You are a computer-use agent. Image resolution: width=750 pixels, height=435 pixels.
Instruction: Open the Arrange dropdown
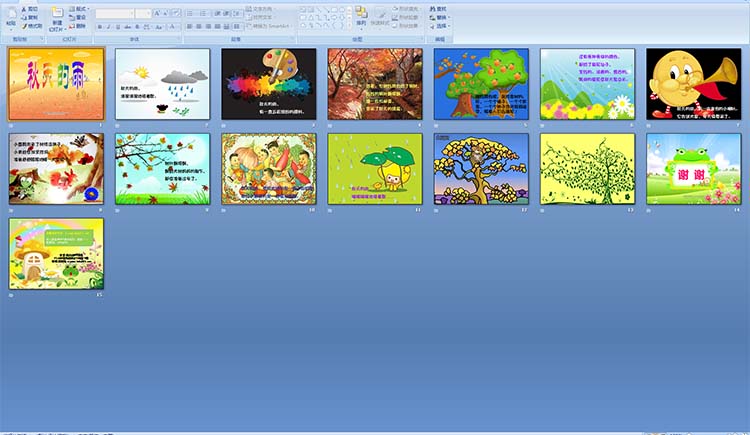coord(362,18)
